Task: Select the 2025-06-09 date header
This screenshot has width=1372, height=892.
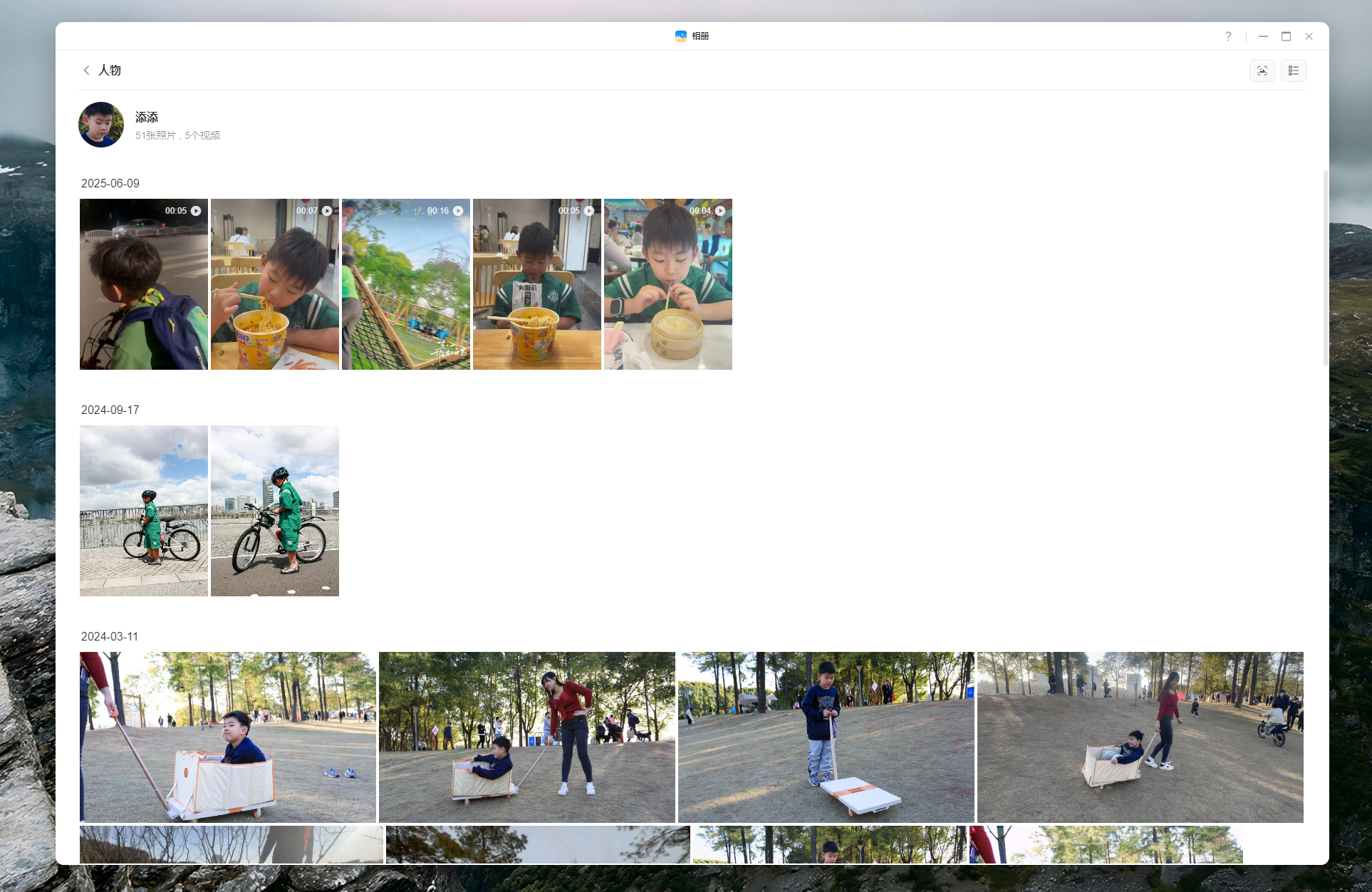Action: (x=110, y=183)
